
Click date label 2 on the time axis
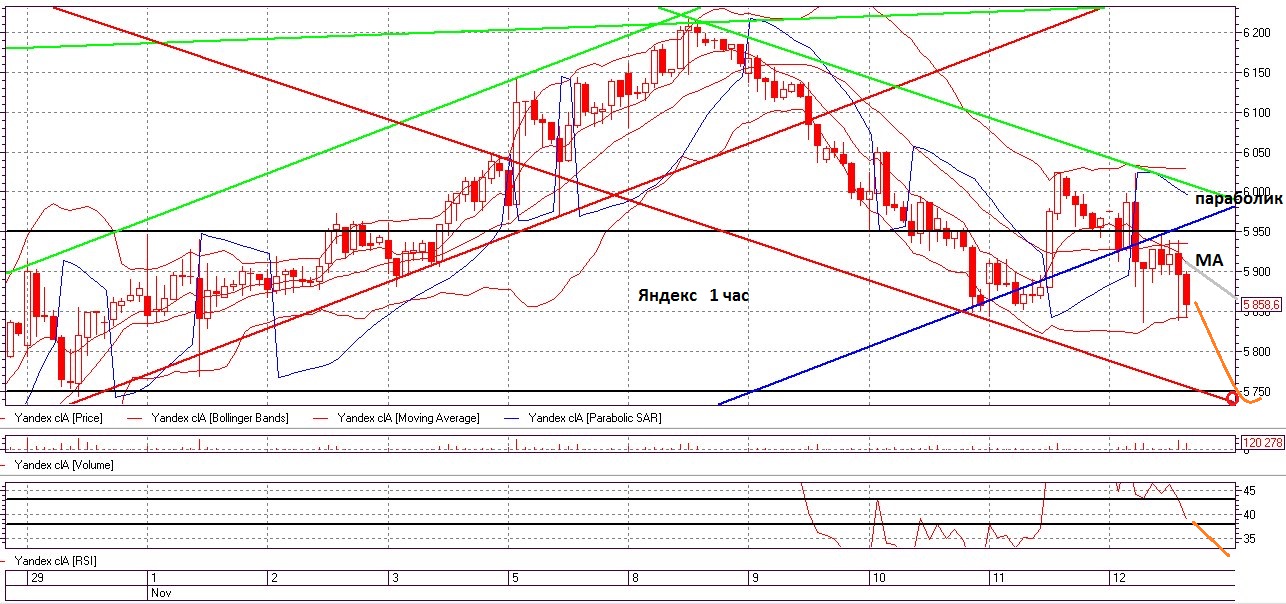tap(275, 578)
